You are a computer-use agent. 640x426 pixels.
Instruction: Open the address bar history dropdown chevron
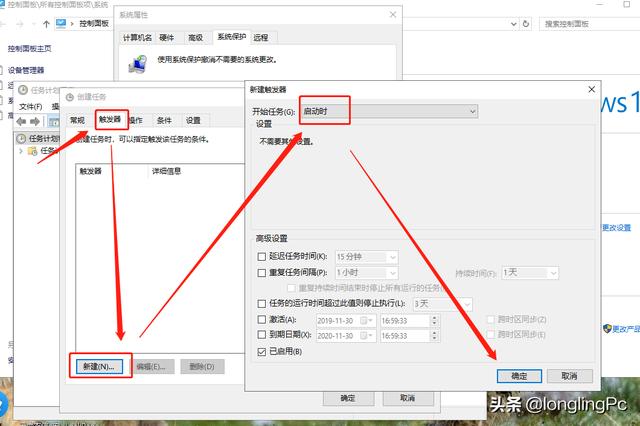click(513, 24)
